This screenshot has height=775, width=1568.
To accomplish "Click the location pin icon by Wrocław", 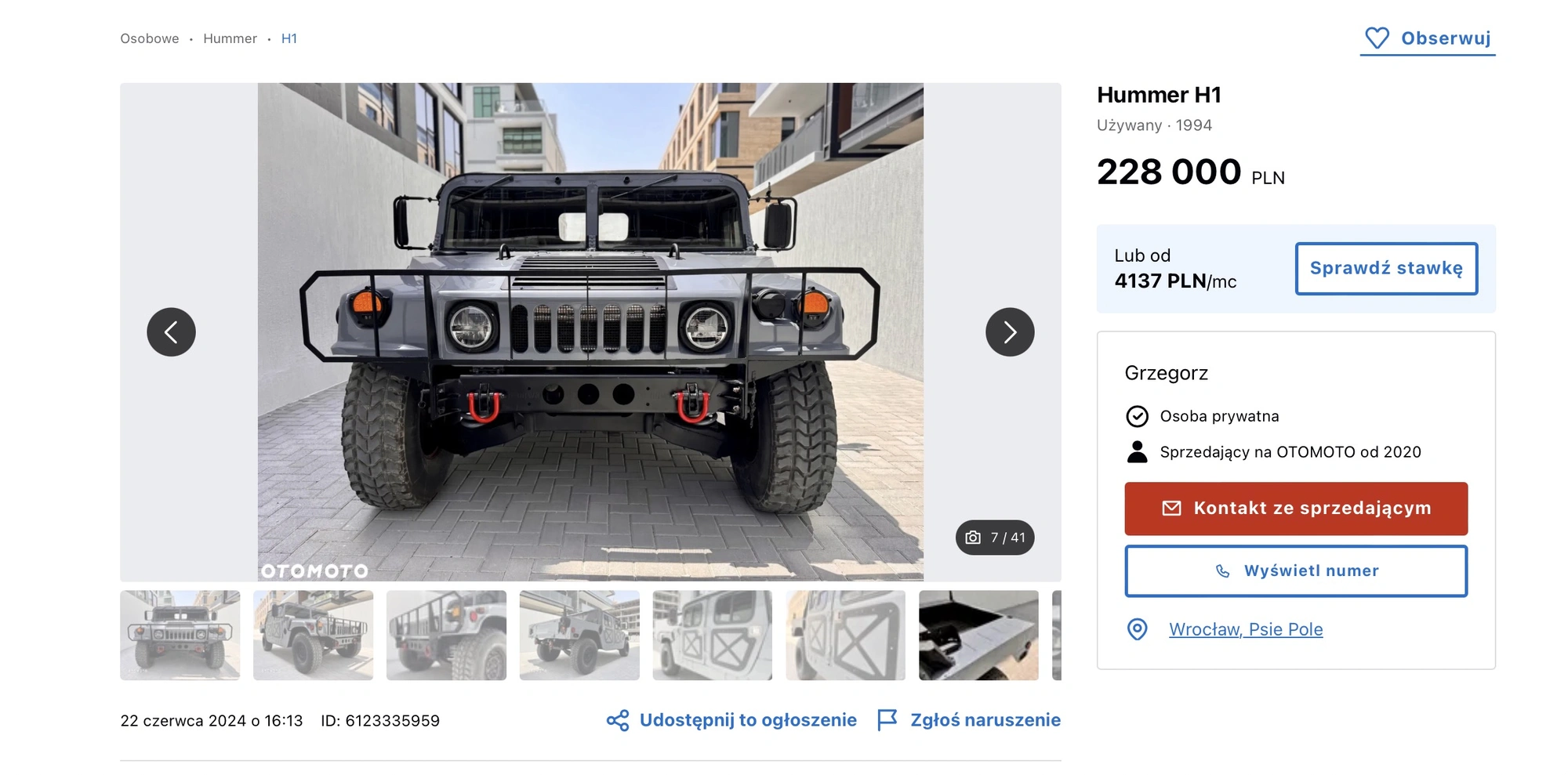I will click(1137, 629).
